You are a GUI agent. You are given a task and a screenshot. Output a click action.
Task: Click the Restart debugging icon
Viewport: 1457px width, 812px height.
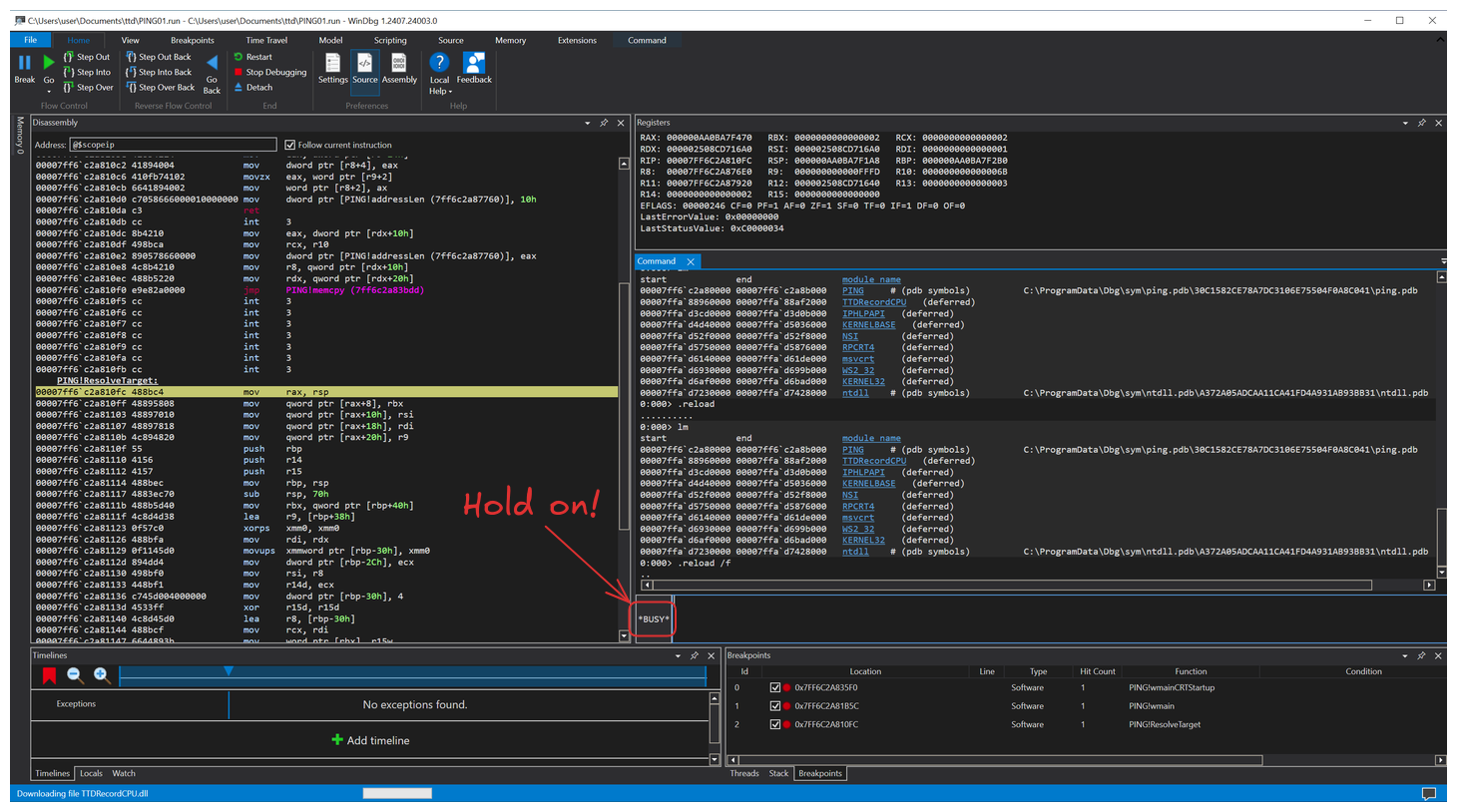239,57
